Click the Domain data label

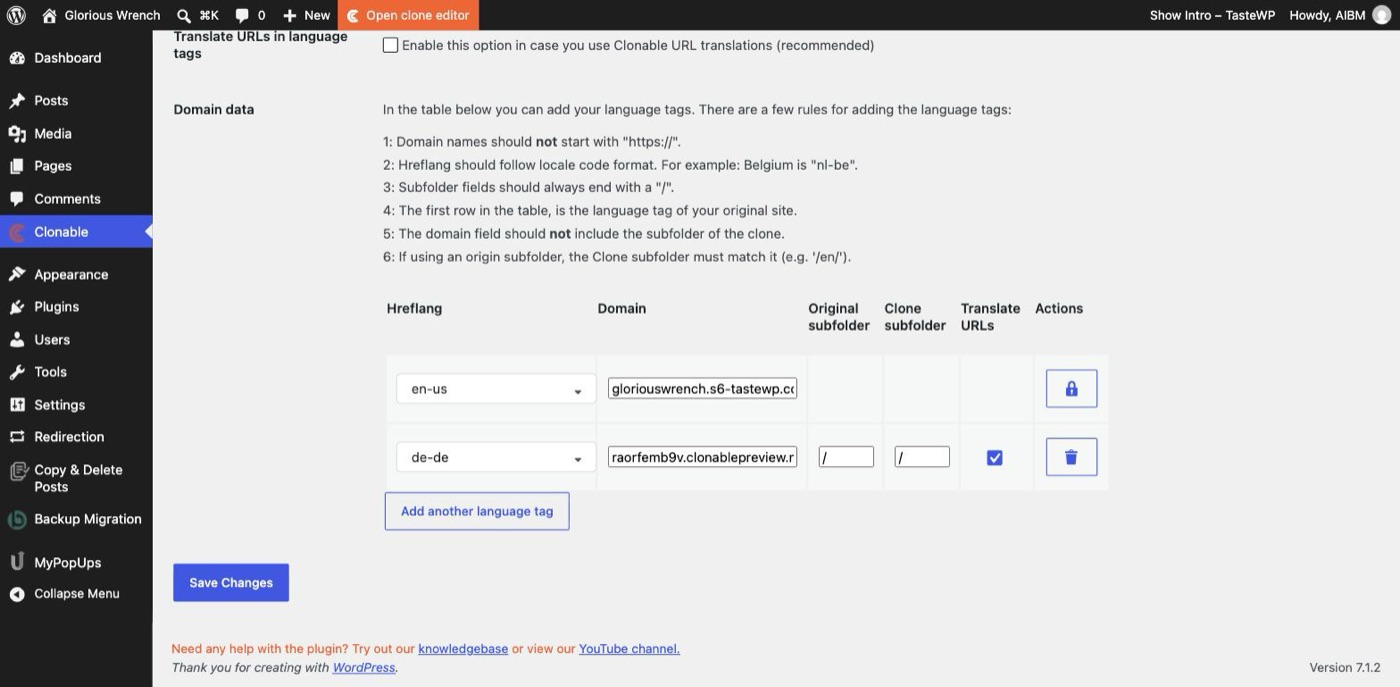(x=214, y=109)
